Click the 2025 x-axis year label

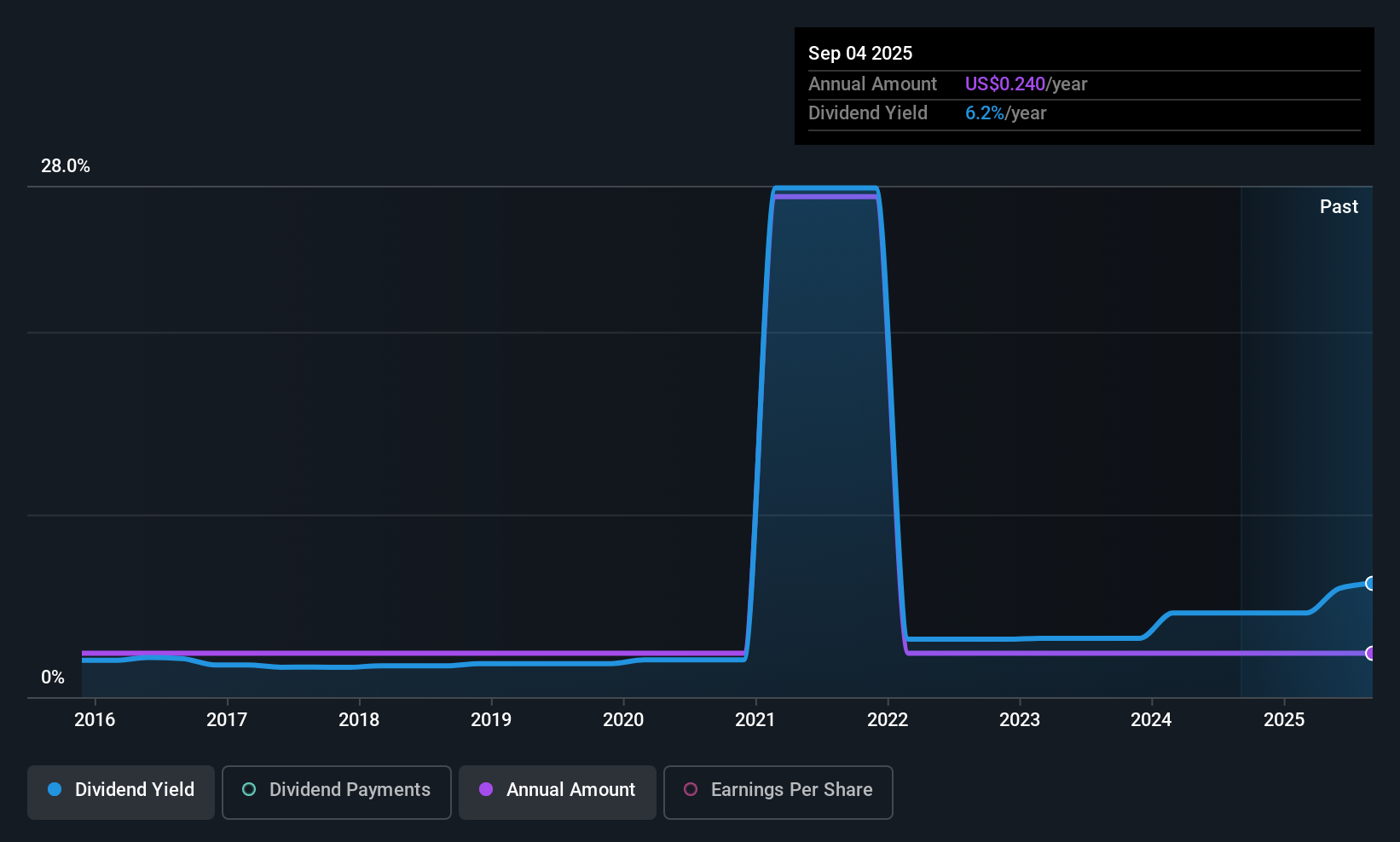[x=1284, y=719]
